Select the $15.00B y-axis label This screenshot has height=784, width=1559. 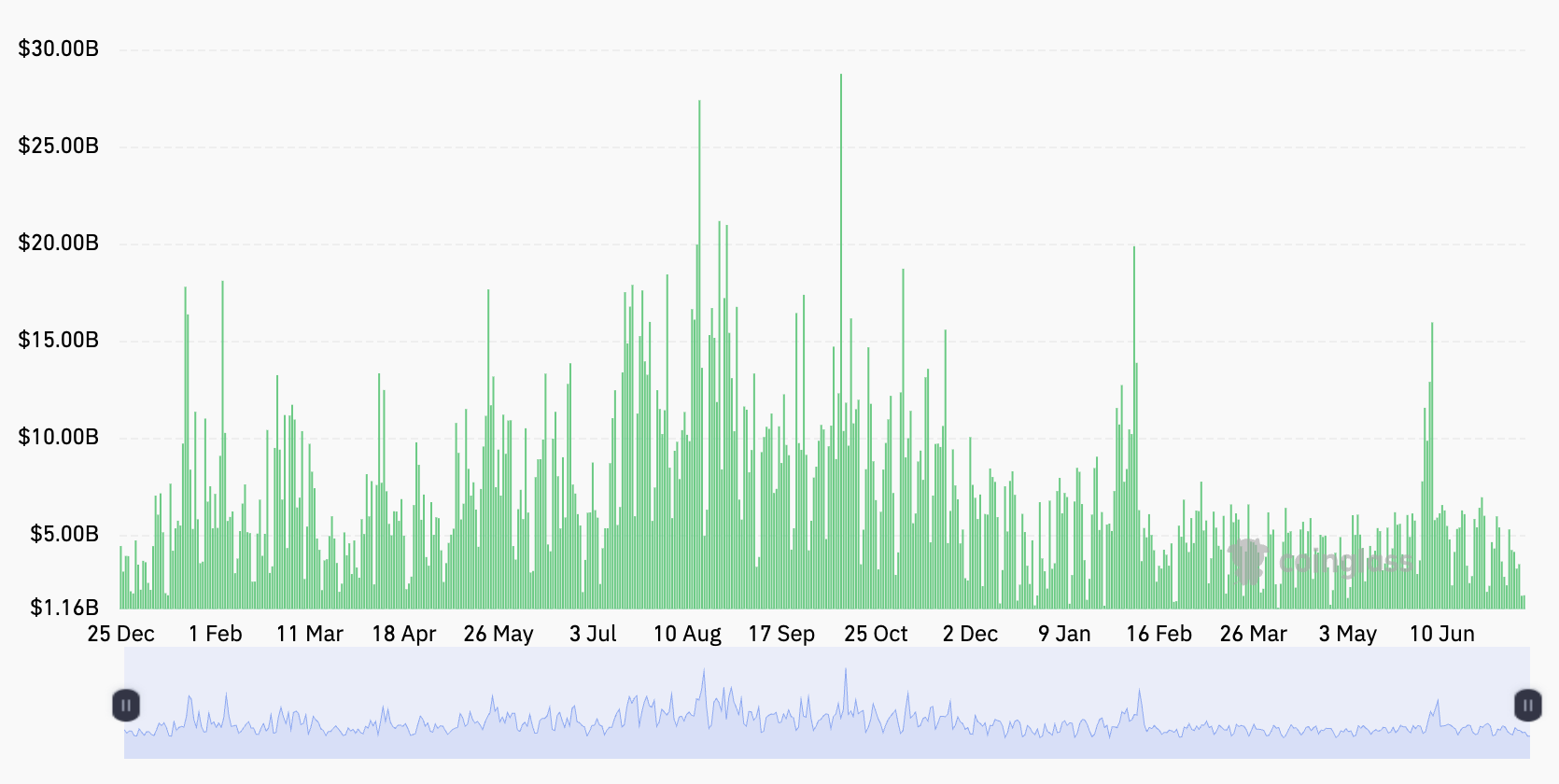tap(58, 340)
